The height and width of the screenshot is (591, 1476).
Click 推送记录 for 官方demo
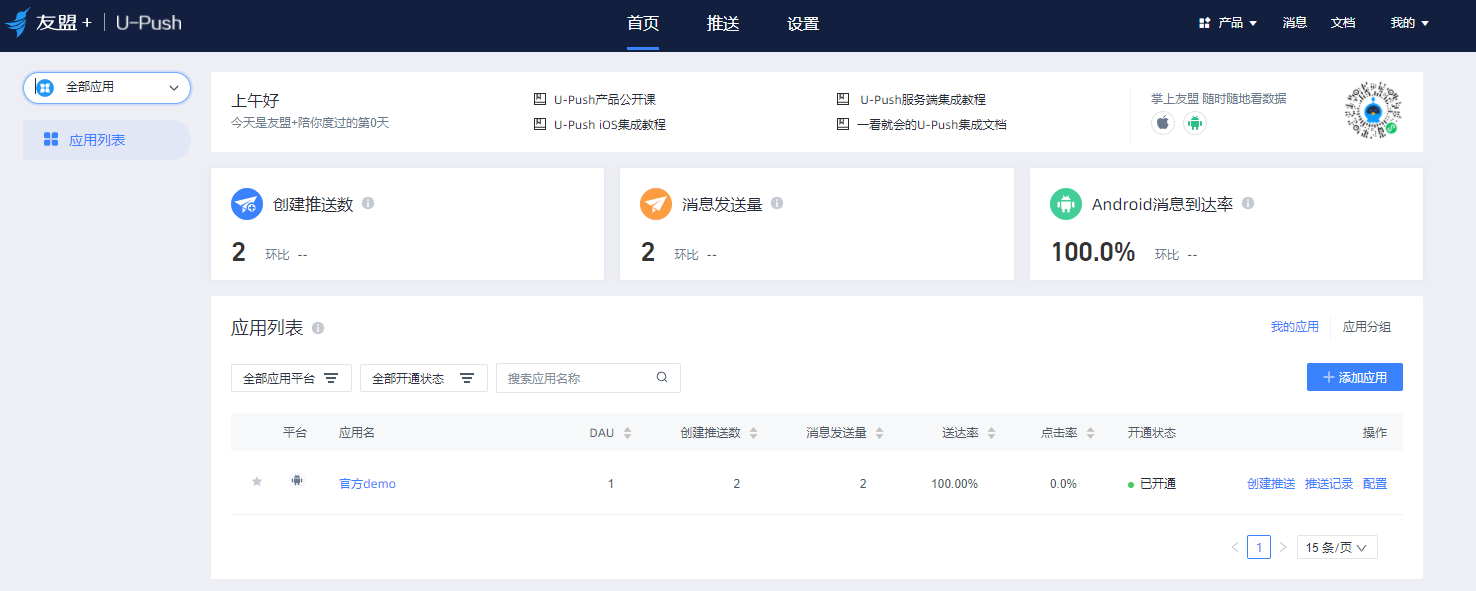1329,484
